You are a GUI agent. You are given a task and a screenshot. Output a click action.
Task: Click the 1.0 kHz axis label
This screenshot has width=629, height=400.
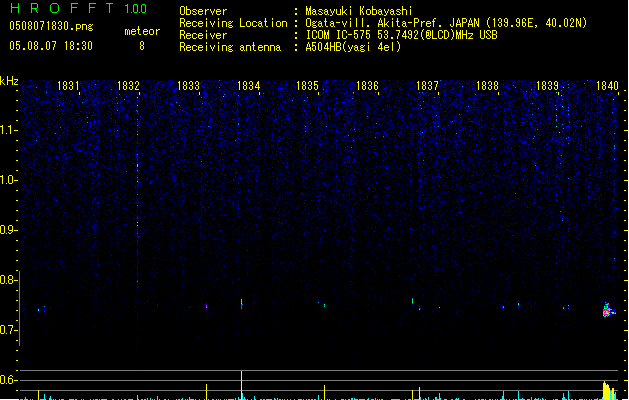point(8,180)
